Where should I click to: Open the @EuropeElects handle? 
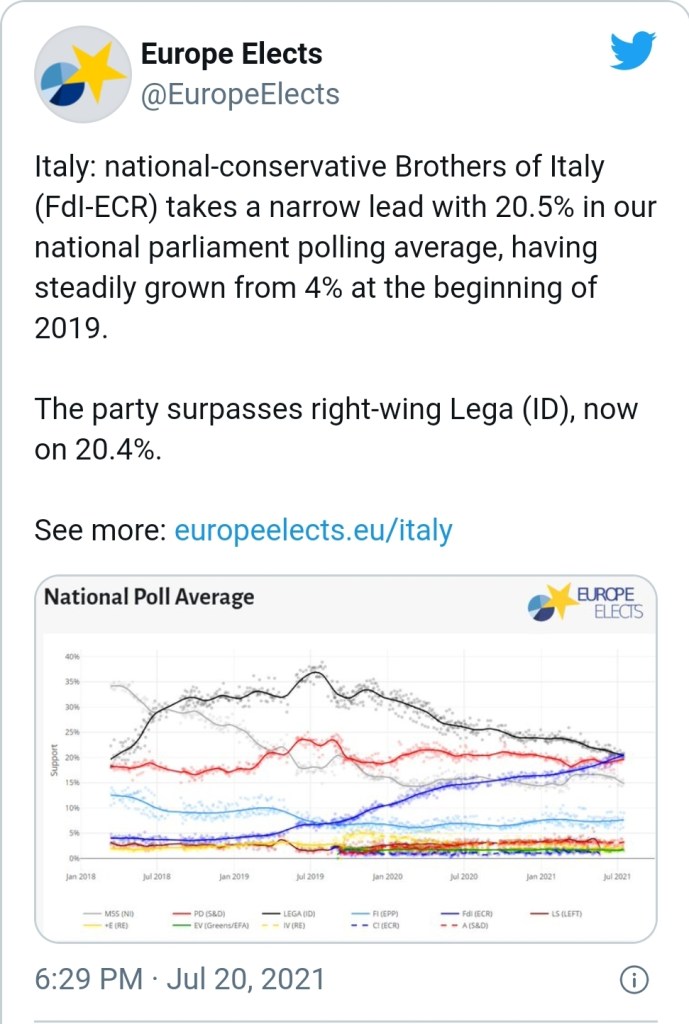point(240,94)
